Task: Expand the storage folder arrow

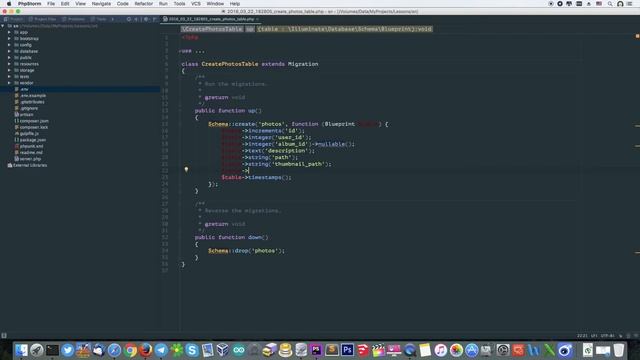Action: [x=9, y=70]
